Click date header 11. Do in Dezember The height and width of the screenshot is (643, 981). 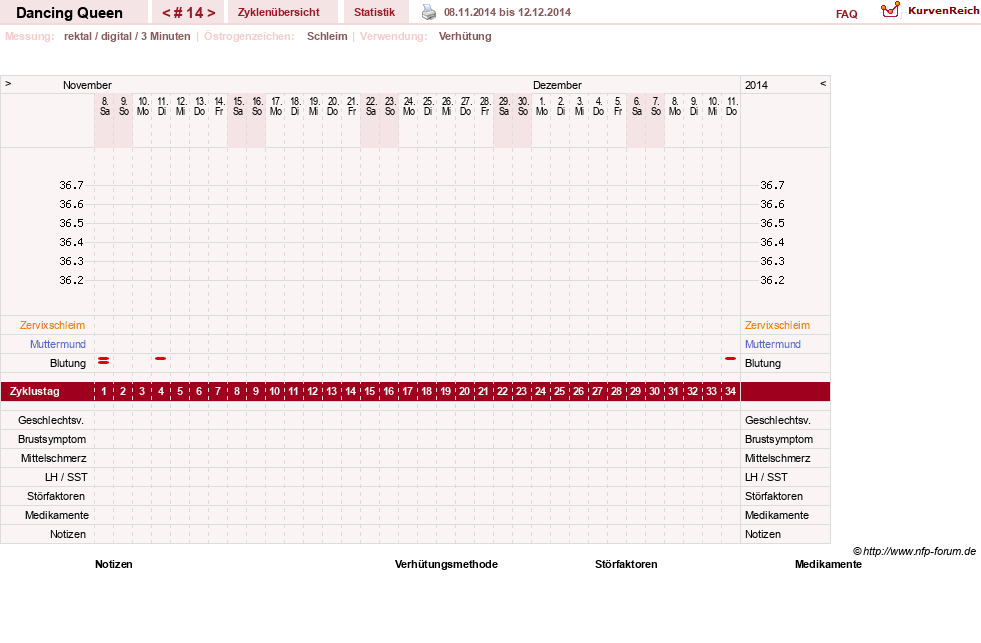point(731,106)
